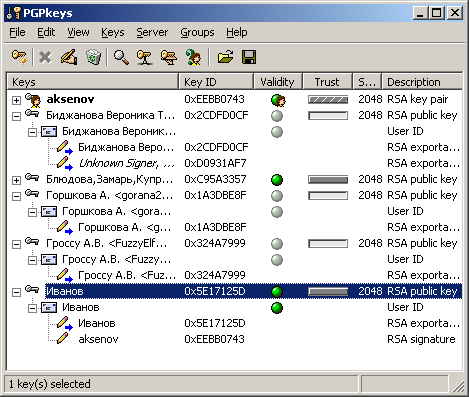Select the aksenov key name
The width and height of the screenshot is (469, 397).
(x=70, y=99)
